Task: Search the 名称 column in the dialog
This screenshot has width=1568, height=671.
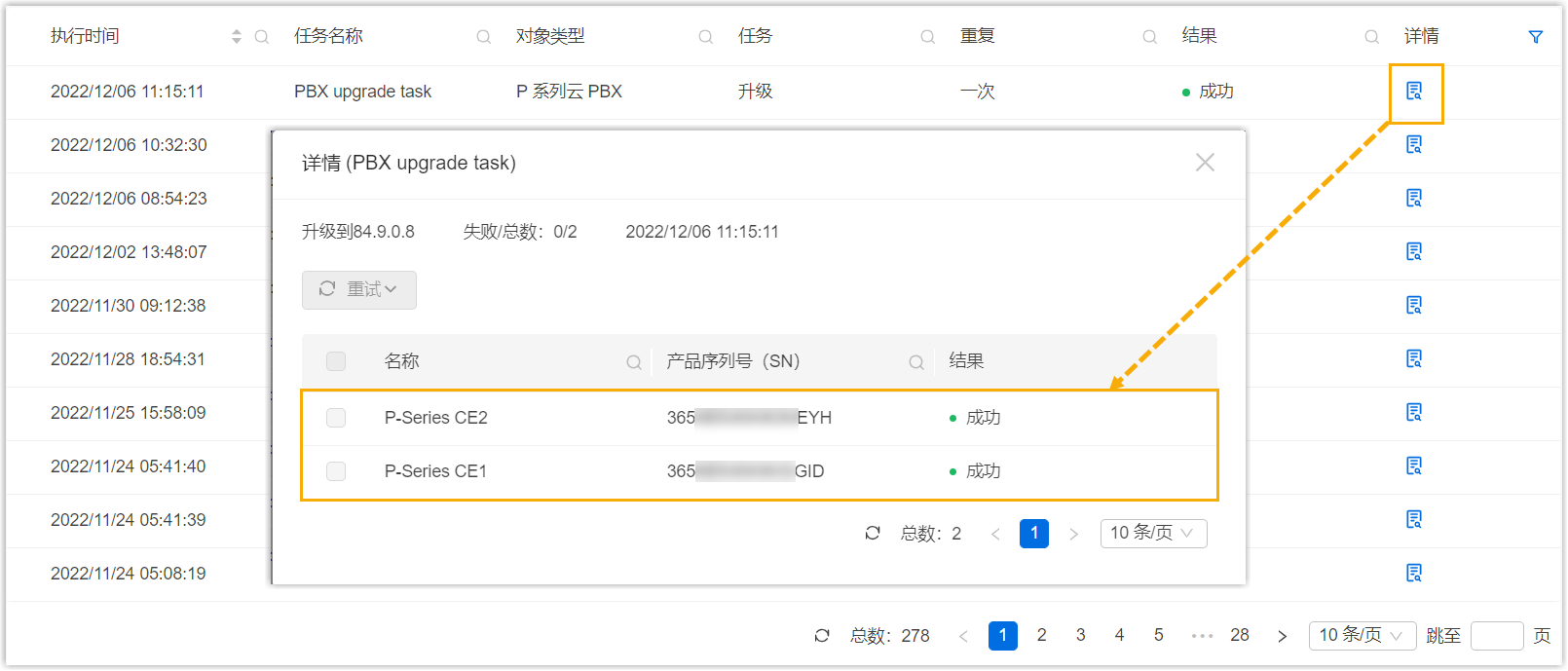Action: (634, 362)
